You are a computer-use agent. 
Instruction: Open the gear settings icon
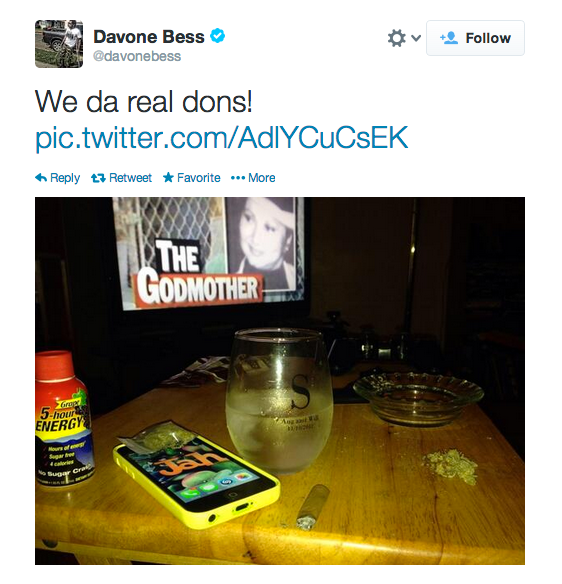396,38
